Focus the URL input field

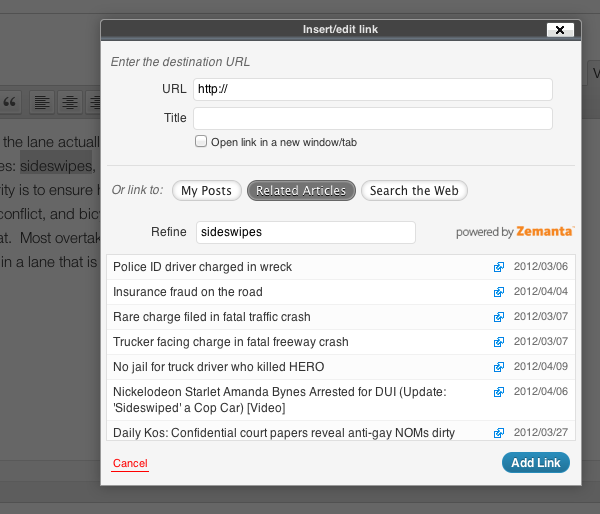tap(373, 90)
